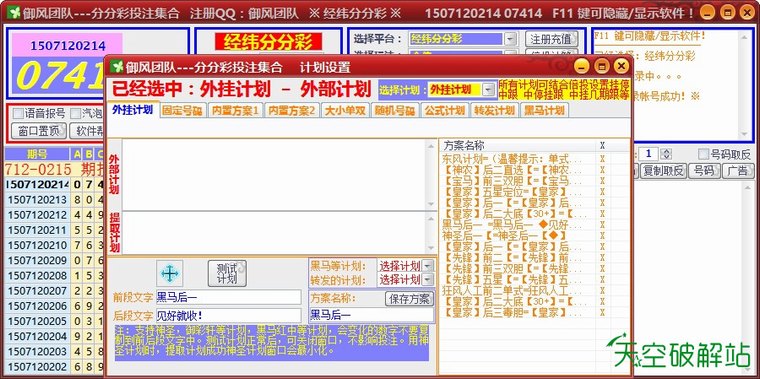Screen dimensions: 760x379
Task: Click the 测试计划 button with cursor icon
Action: point(227,273)
